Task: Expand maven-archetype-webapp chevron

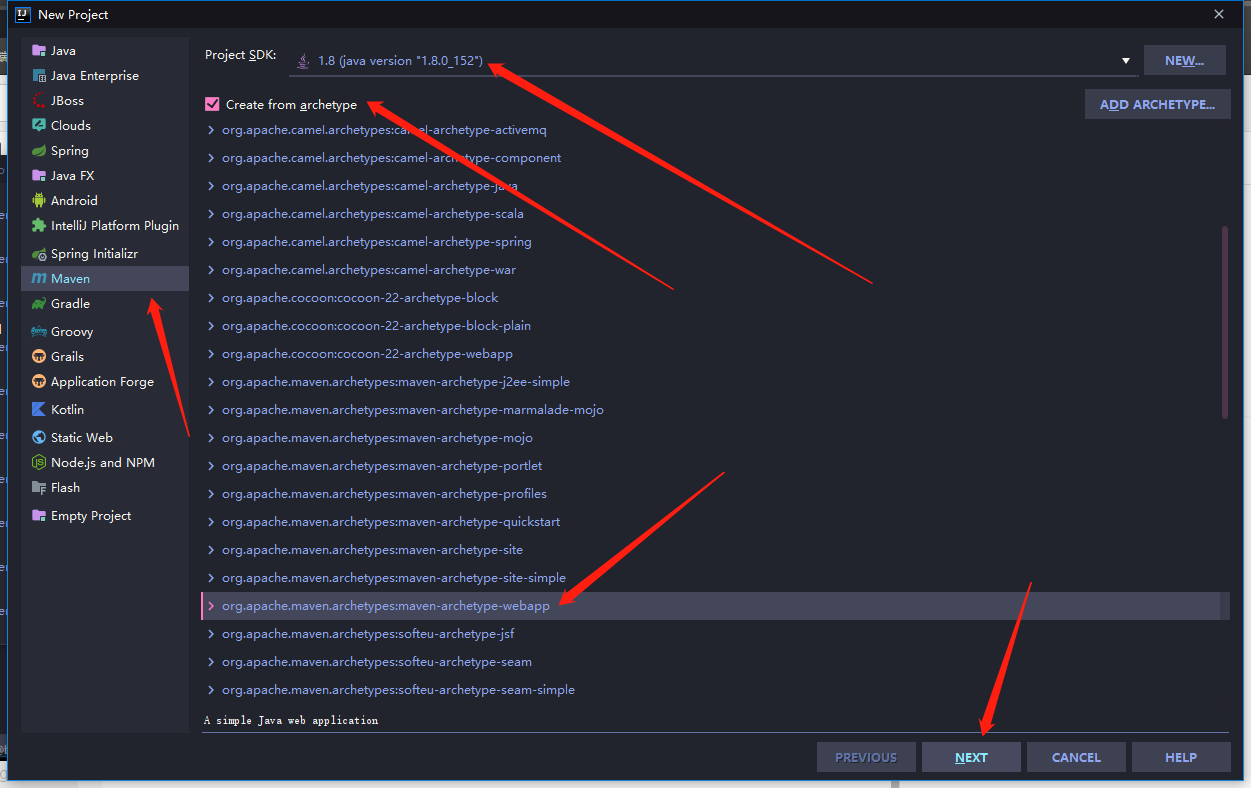Action: [211, 606]
